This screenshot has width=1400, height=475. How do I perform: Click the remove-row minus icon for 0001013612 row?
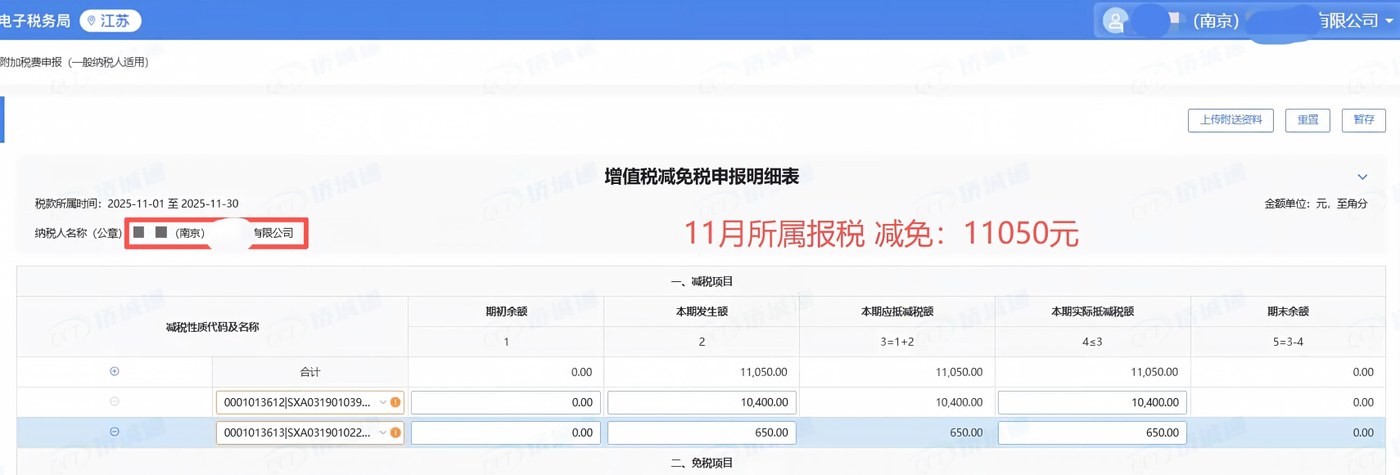(x=114, y=402)
